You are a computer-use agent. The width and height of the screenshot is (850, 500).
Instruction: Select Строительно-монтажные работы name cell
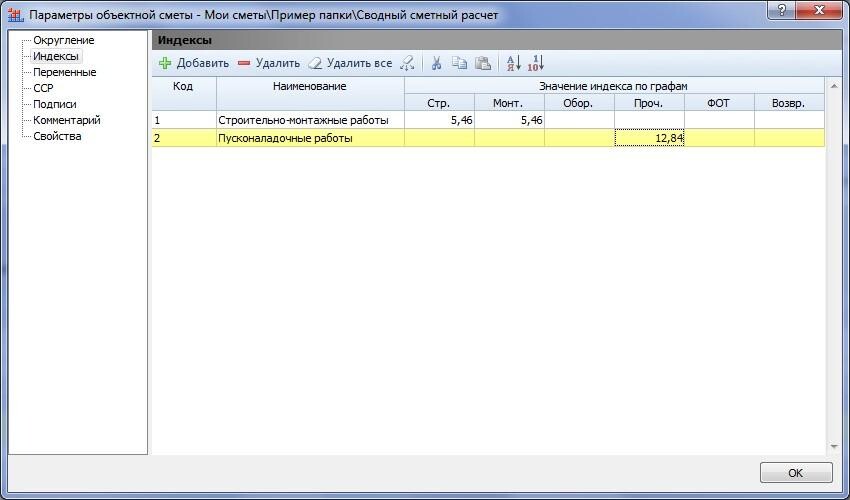(310, 120)
